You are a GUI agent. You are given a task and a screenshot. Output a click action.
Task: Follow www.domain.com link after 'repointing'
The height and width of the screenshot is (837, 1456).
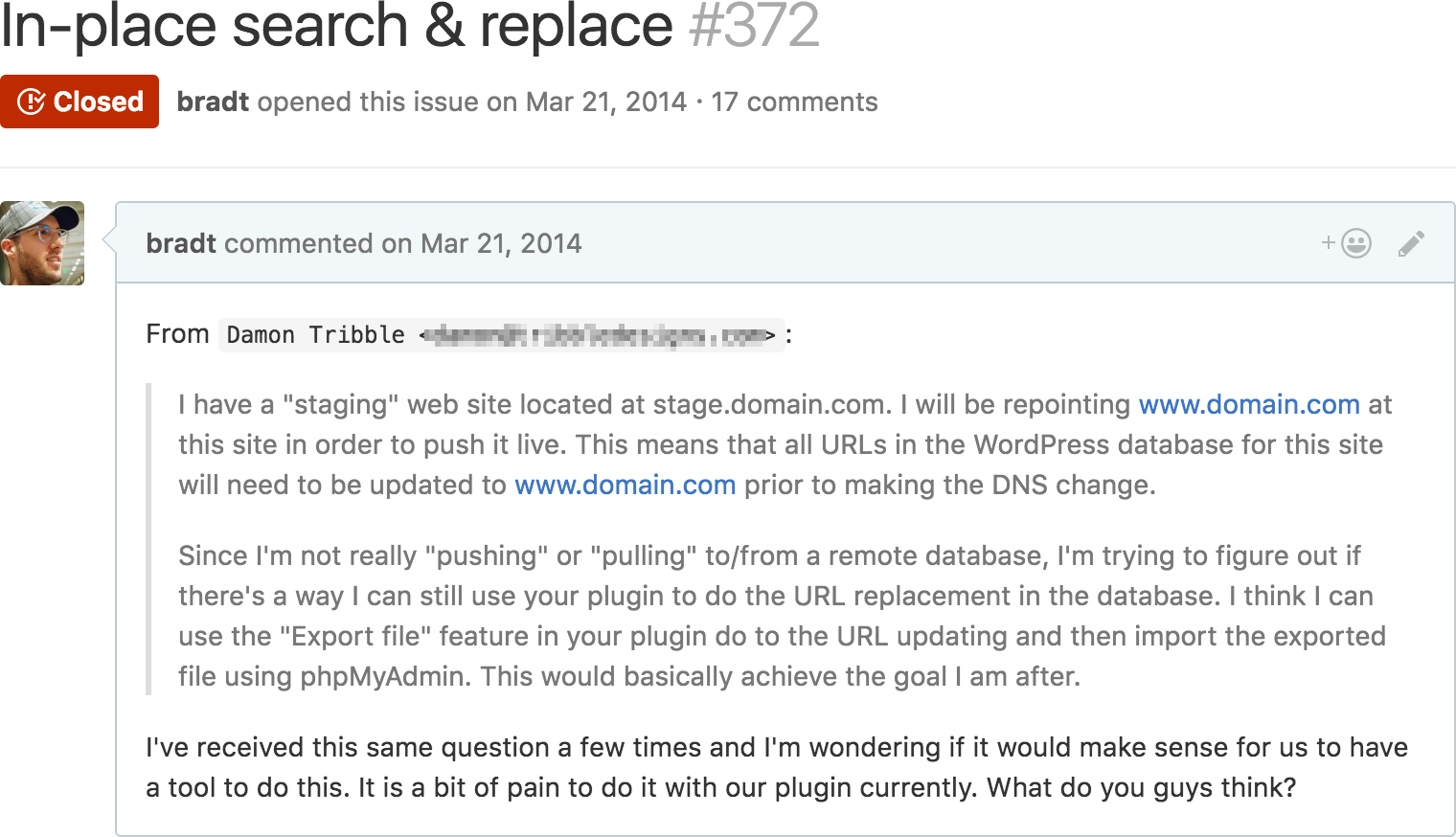click(1249, 404)
